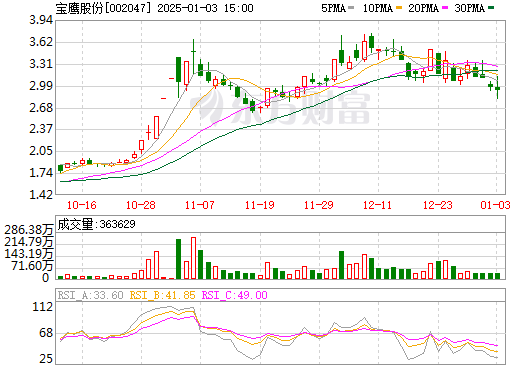Click the 25 RSI axis label
This screenshot has height=365, width=520.
pyautogui.click(x=46, y=359)
